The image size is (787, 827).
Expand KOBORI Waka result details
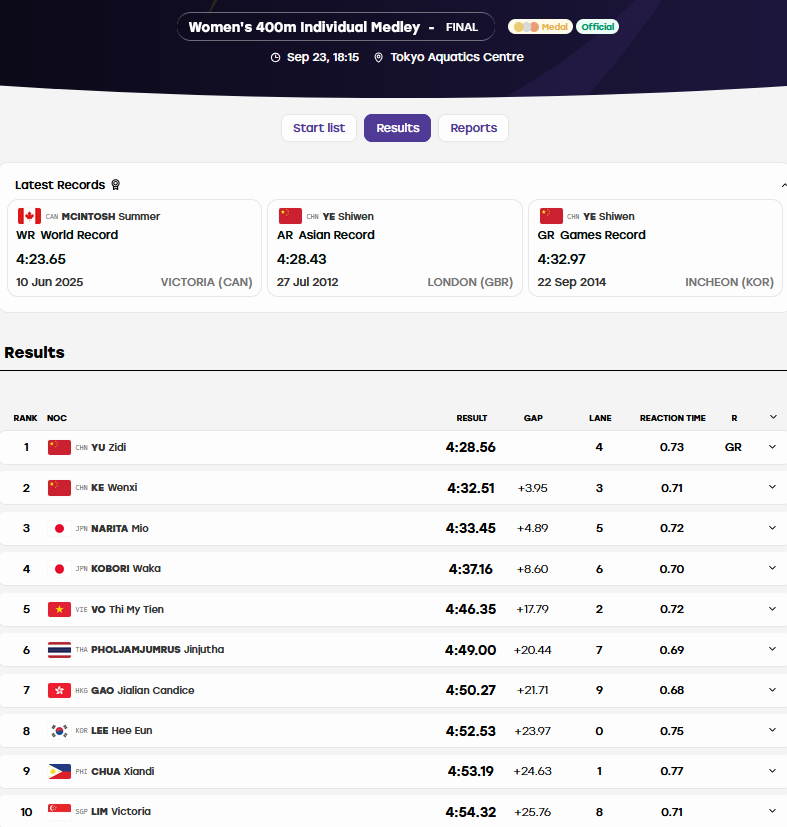772,569
